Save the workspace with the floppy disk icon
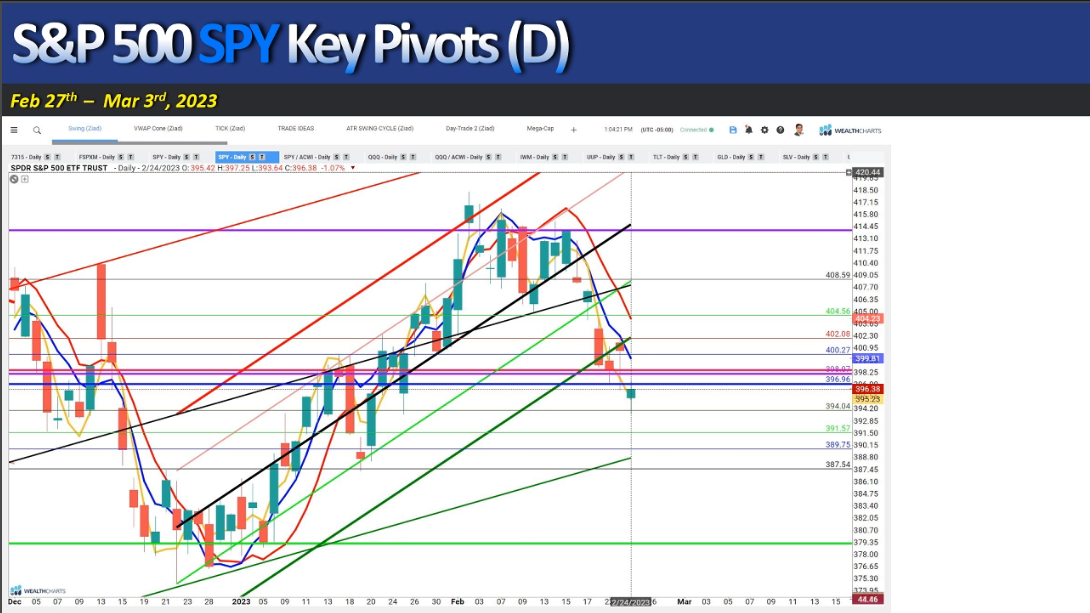 coord(733,130)
